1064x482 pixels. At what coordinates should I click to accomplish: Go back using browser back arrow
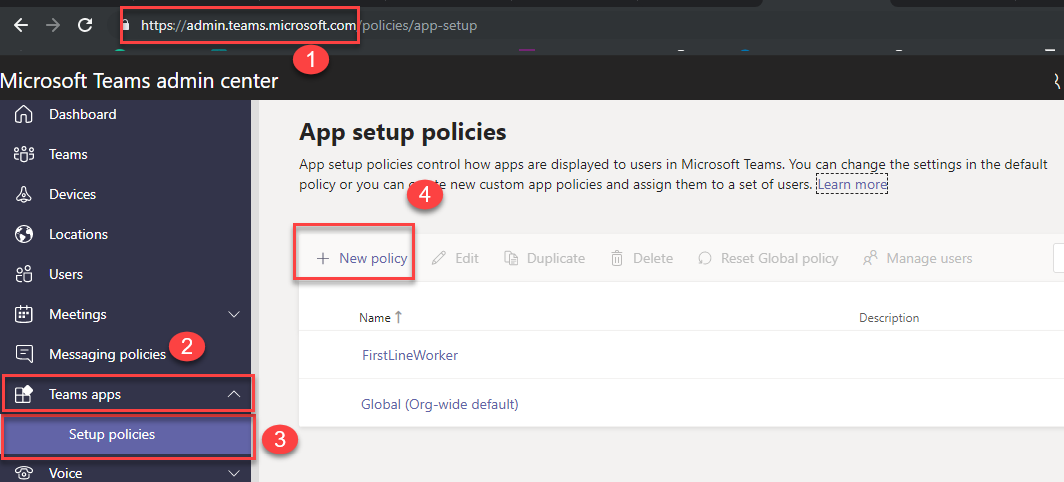point(21,25)
